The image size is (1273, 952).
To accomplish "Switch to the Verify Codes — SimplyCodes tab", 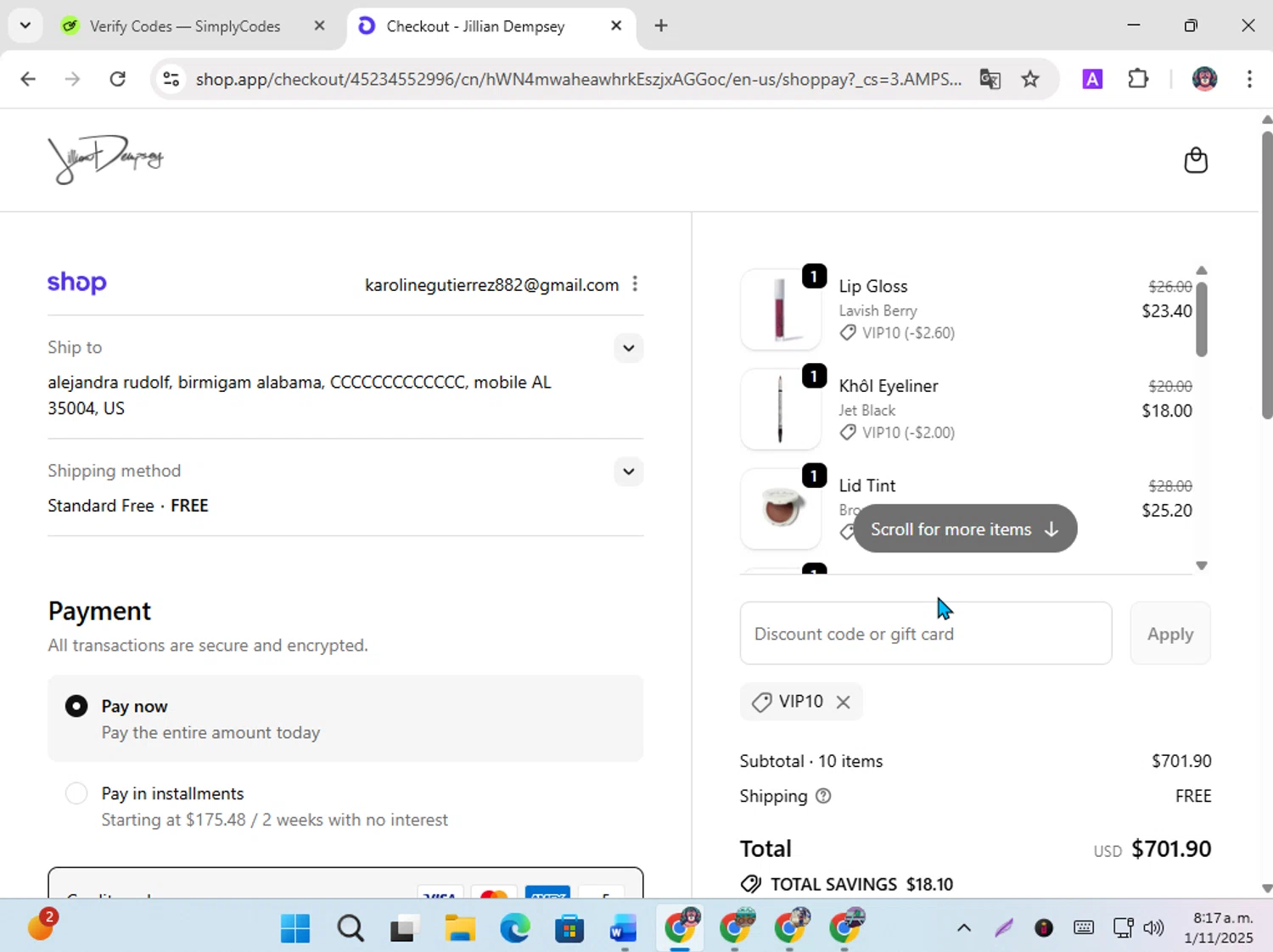I will tap(193, 26).
